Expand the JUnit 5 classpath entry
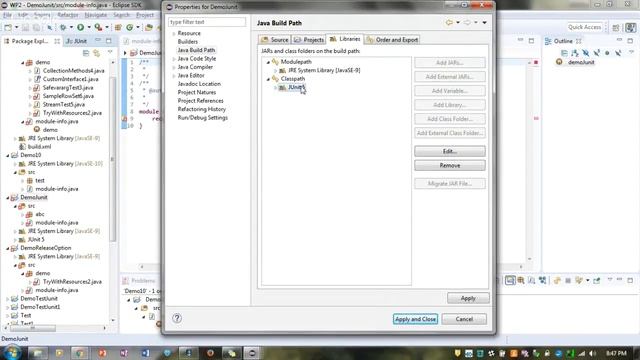640x360 pixels. [x=276, y=87]
